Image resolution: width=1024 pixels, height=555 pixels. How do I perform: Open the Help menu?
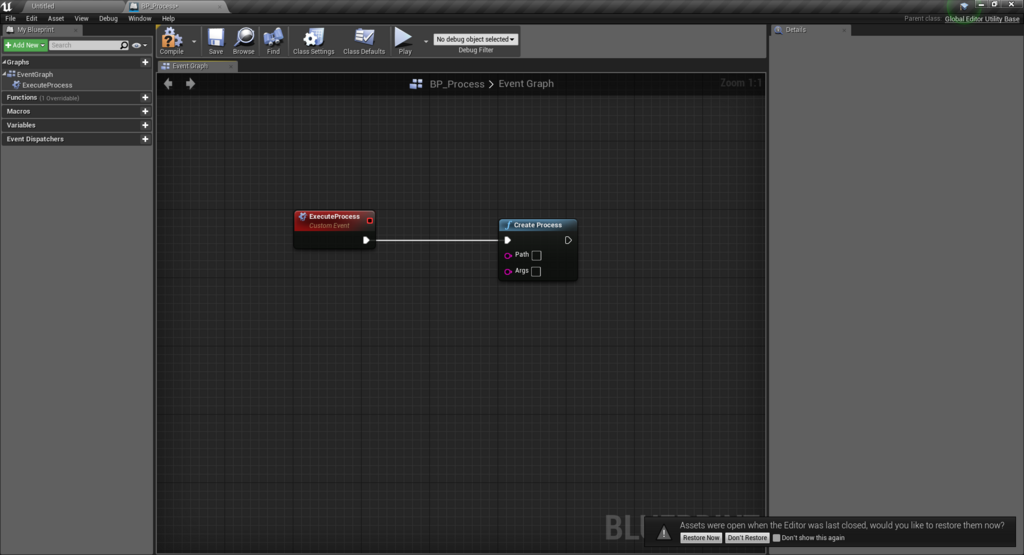click(x=168, y=18)
